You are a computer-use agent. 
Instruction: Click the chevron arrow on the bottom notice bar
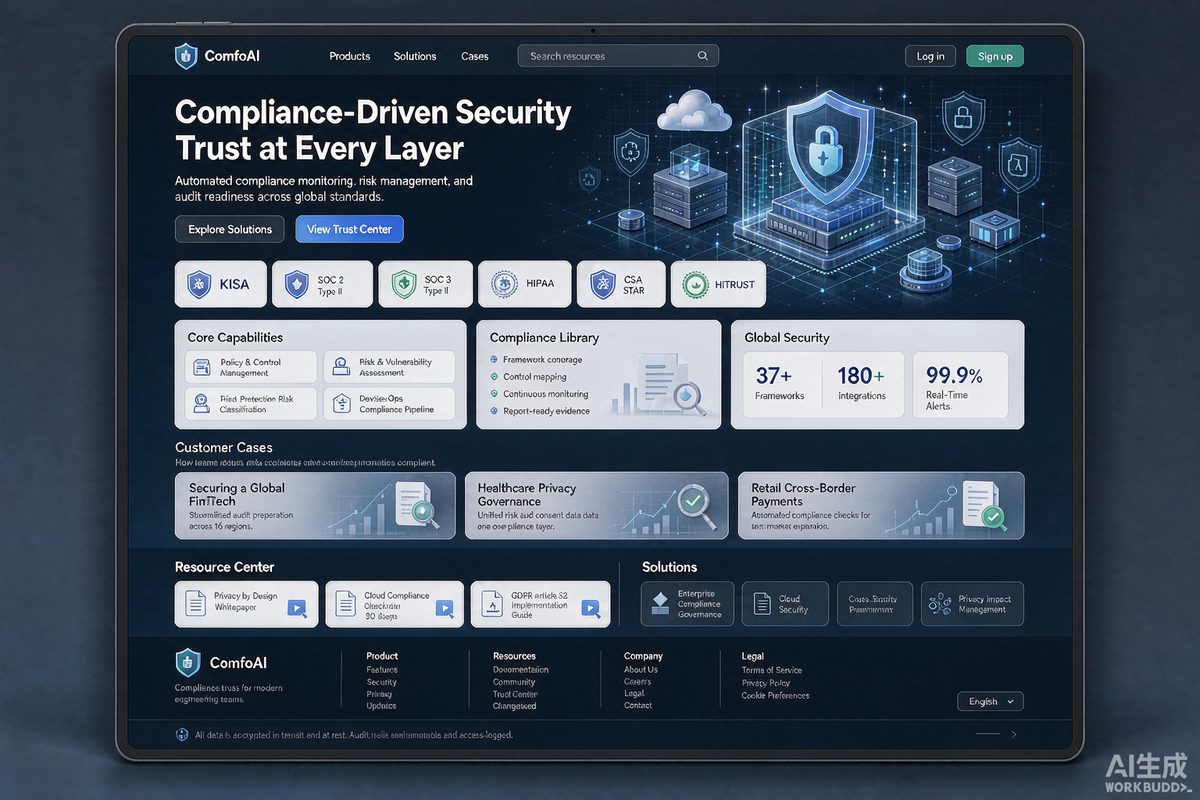[x=1013, y=734]
